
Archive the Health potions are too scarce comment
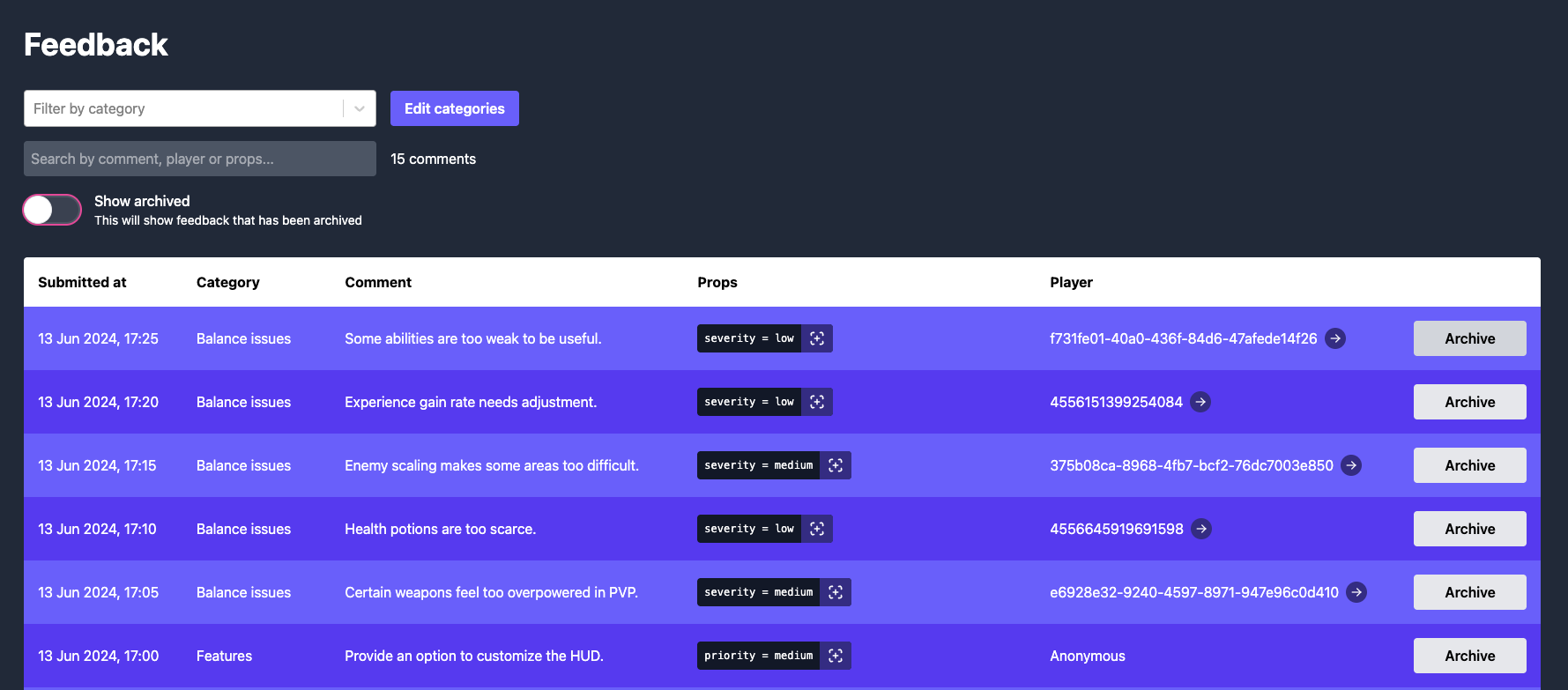click(1469, 529)
